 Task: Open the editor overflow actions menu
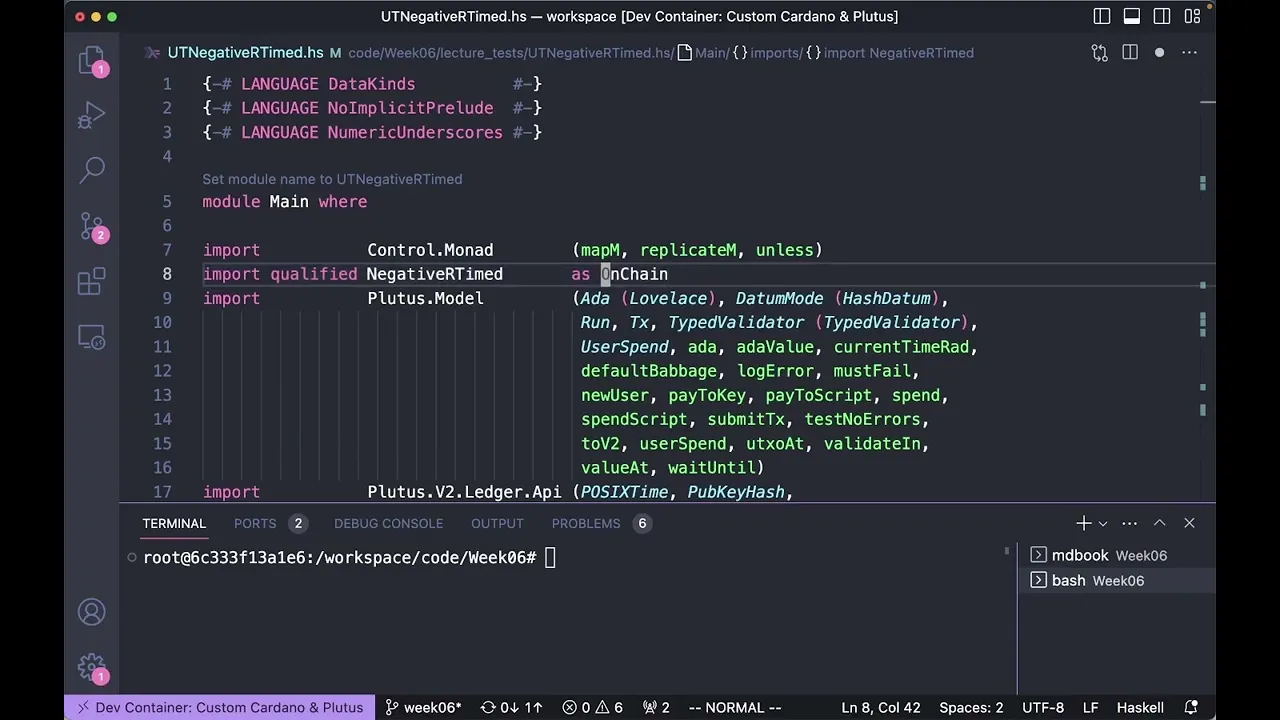1189,53
